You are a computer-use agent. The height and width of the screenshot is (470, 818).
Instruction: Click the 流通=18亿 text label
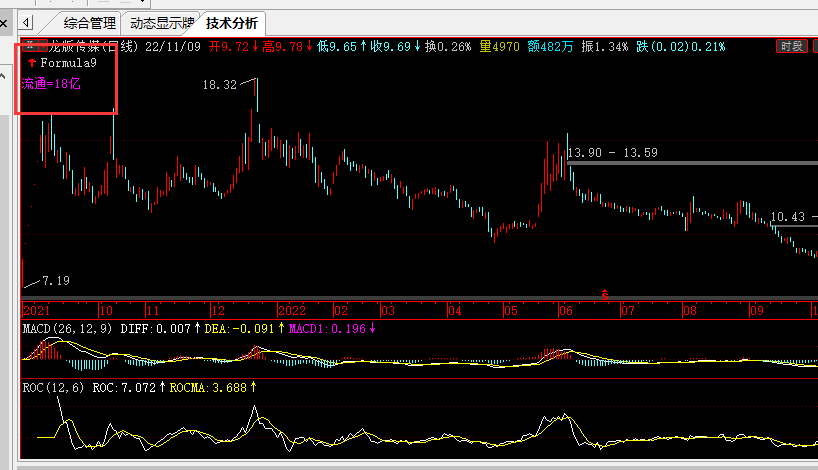(51, 84)
